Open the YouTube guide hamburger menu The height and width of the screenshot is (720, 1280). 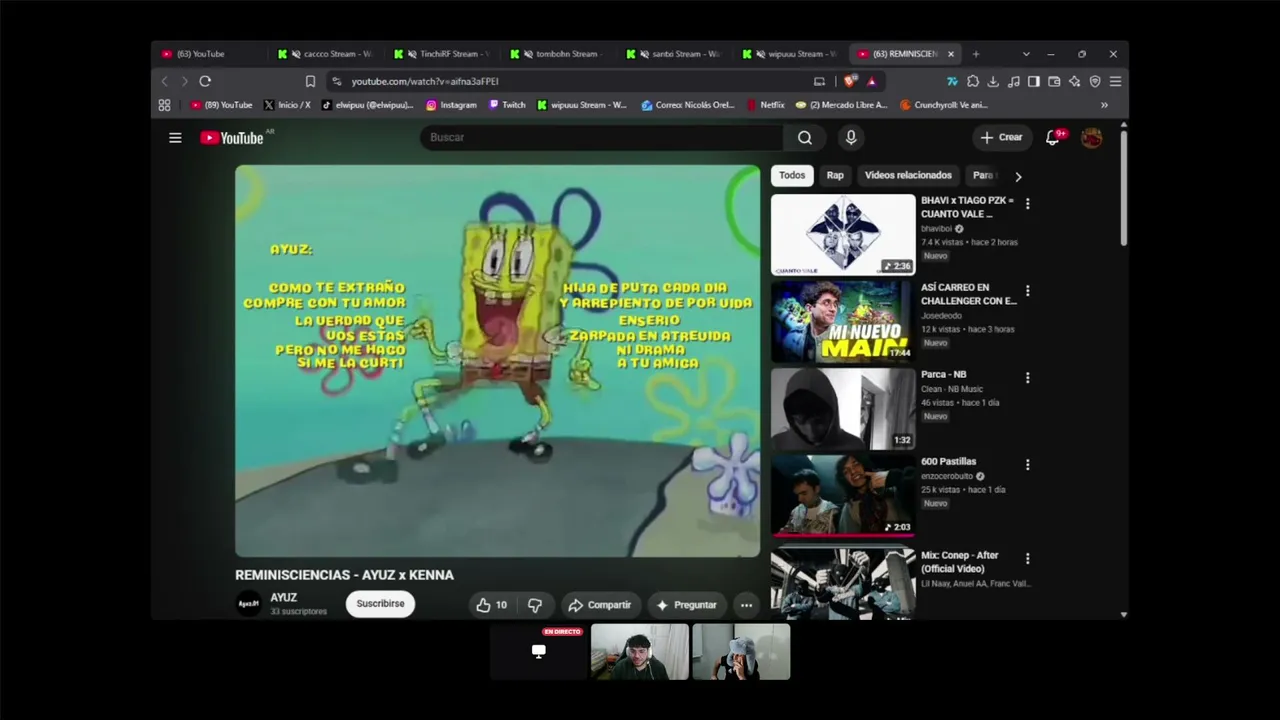point(175,138)
